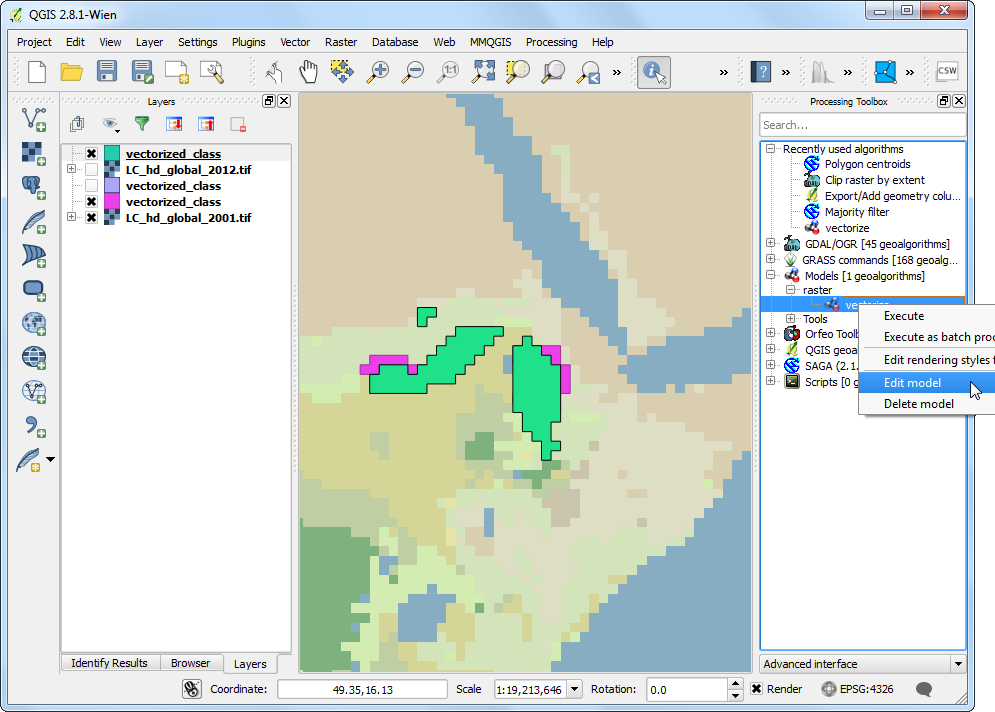Viewport: 995px width, 712px height.
Task: Select Majority filter algorithm
Action: 857,212
